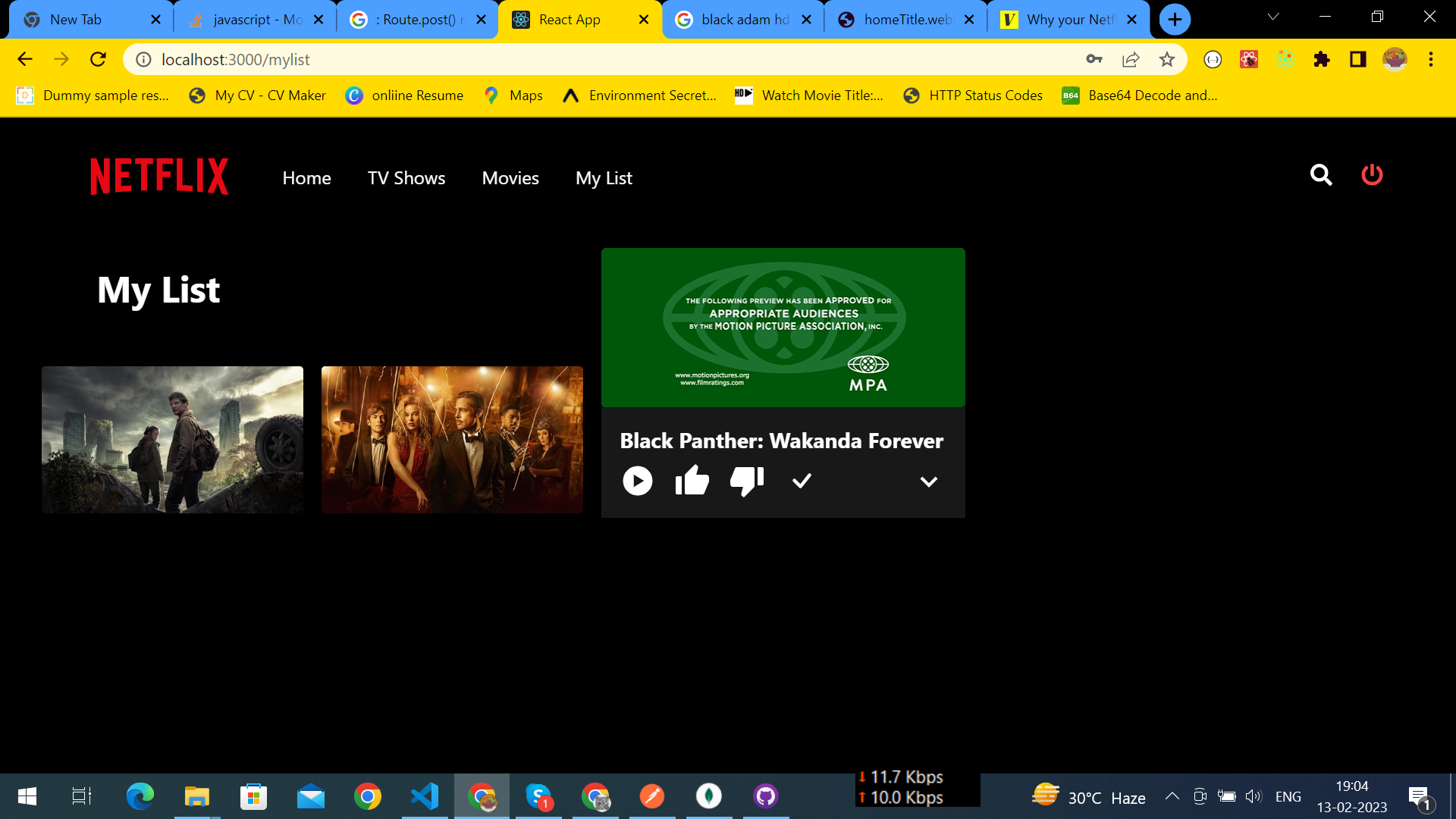Navigate to Movies
The image size is (1456, 819).
[510, 177]
